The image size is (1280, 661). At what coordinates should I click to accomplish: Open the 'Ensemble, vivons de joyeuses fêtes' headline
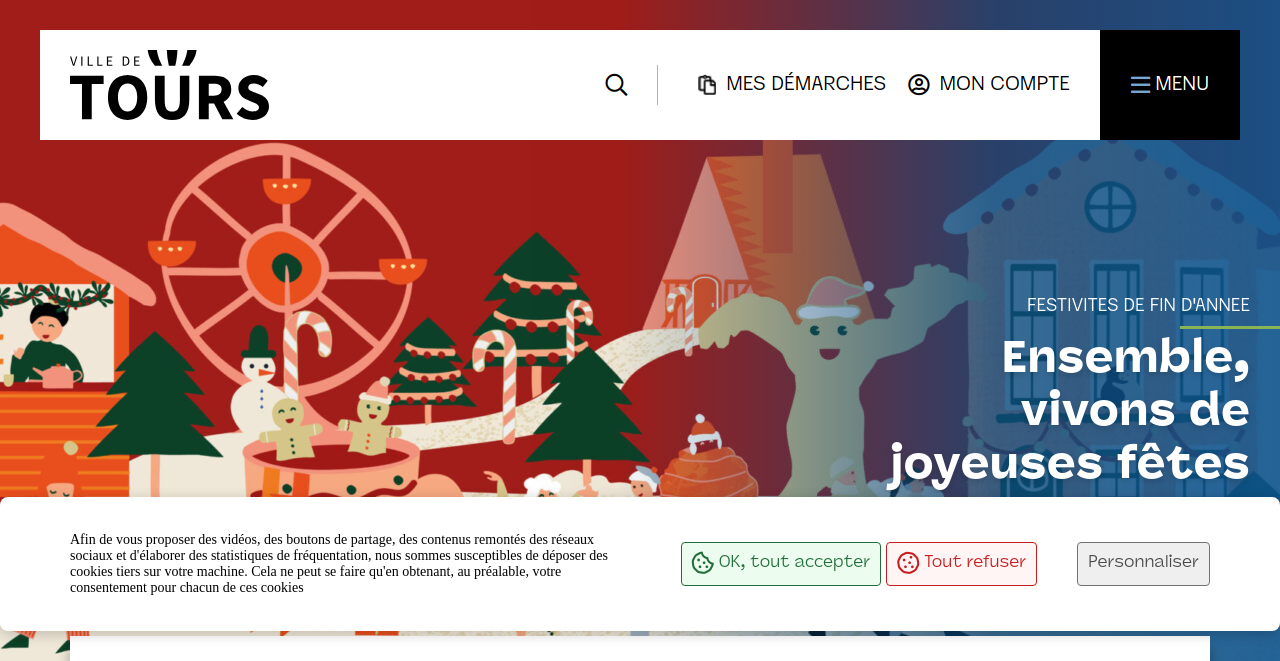(x=1069, y=410)
